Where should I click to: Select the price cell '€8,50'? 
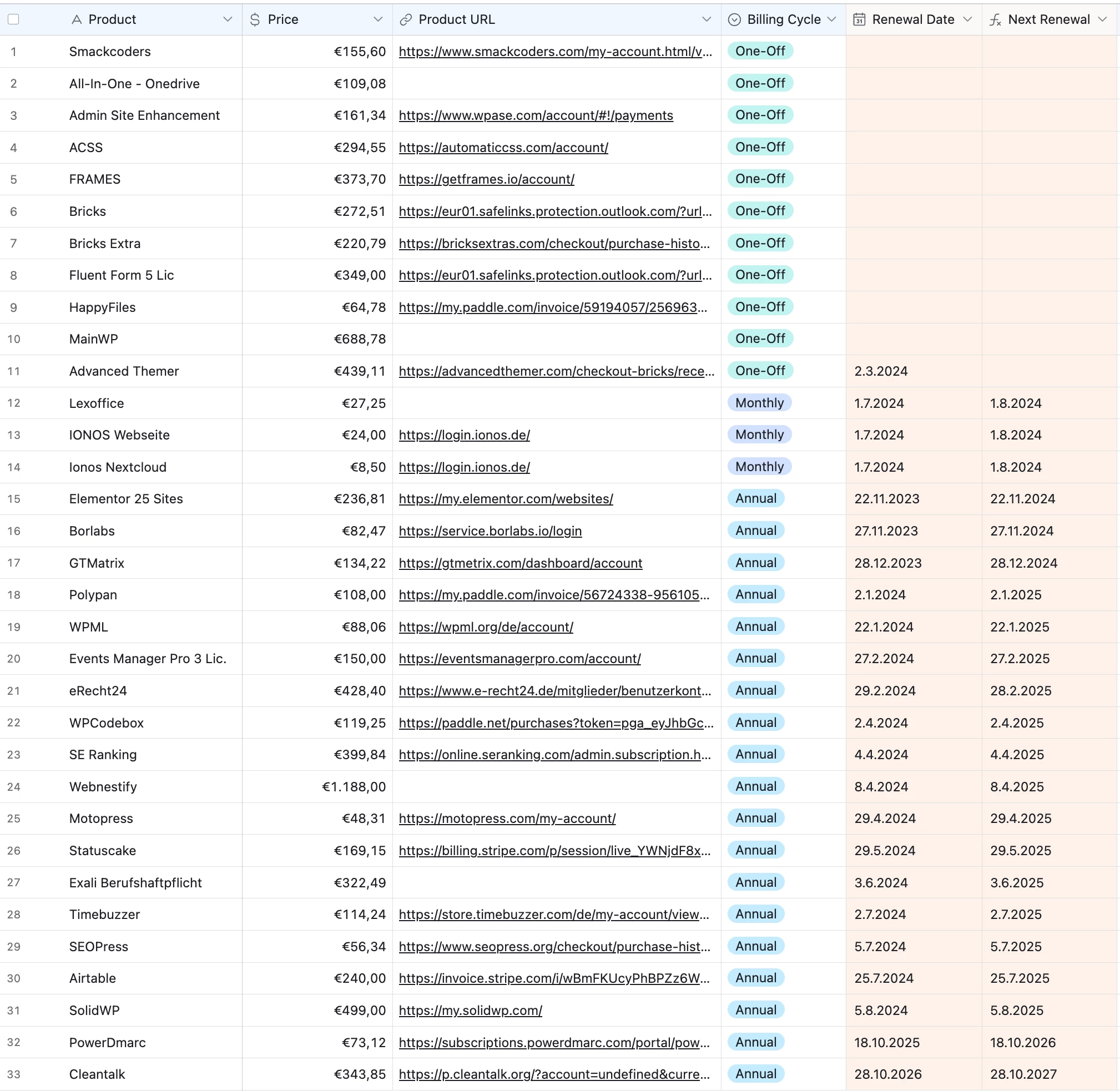[x=317, y=467]
